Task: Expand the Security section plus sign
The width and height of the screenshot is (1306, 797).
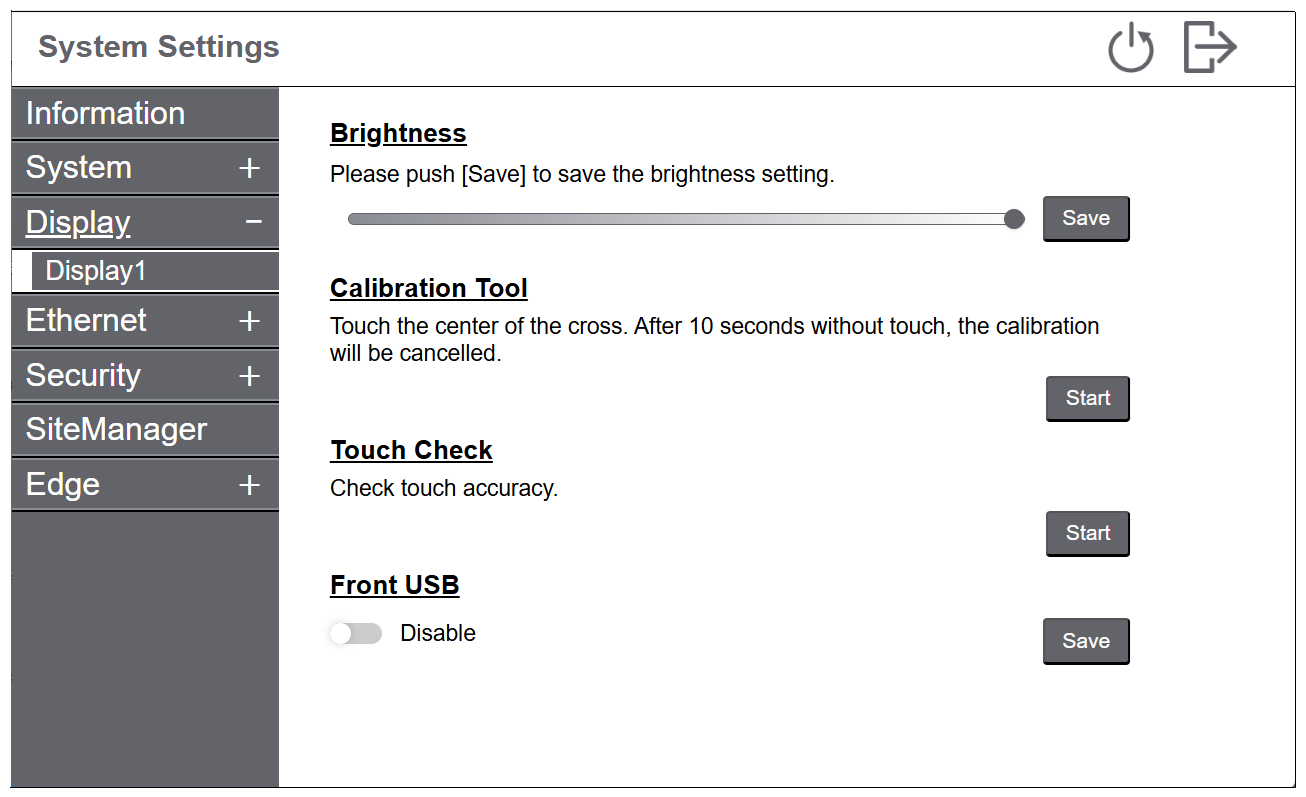Action: click(250, 376)
